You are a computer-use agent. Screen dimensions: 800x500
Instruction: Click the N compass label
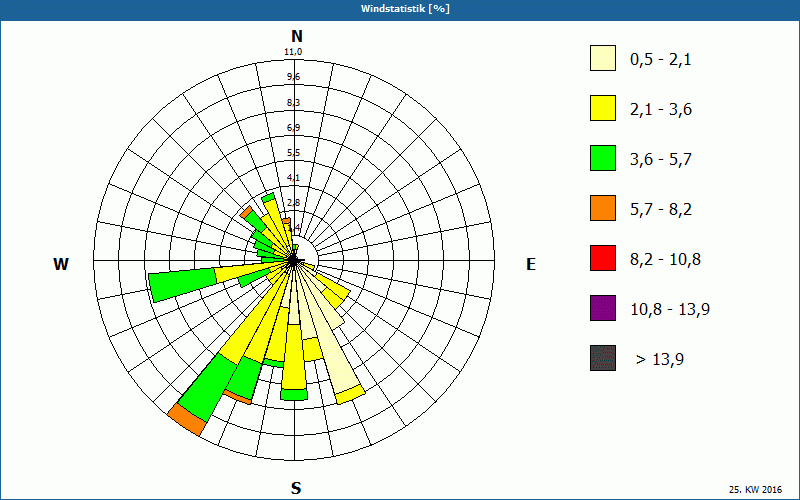click(x=297, y=36)
